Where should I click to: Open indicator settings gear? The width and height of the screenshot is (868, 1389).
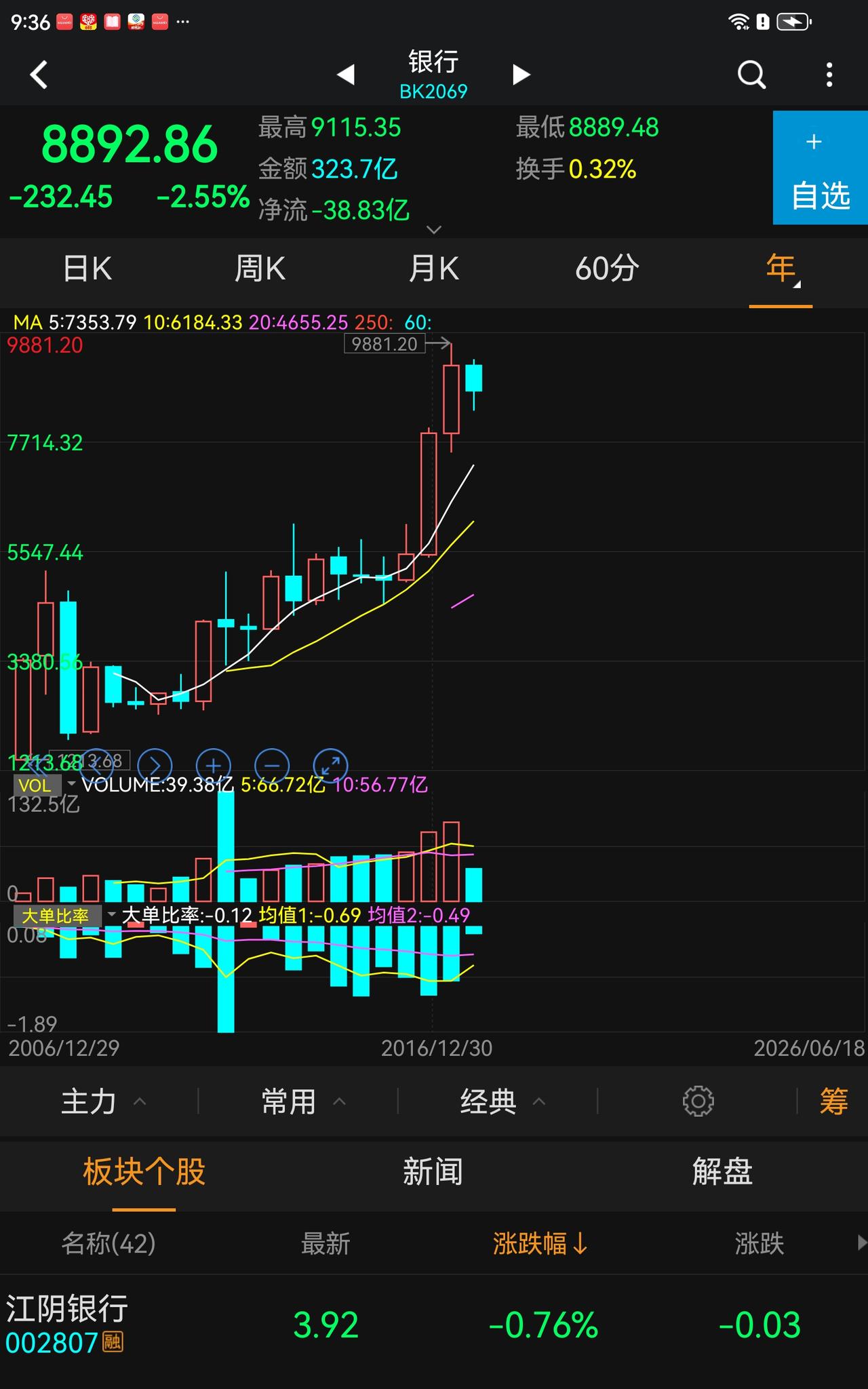coord(698,1101)
